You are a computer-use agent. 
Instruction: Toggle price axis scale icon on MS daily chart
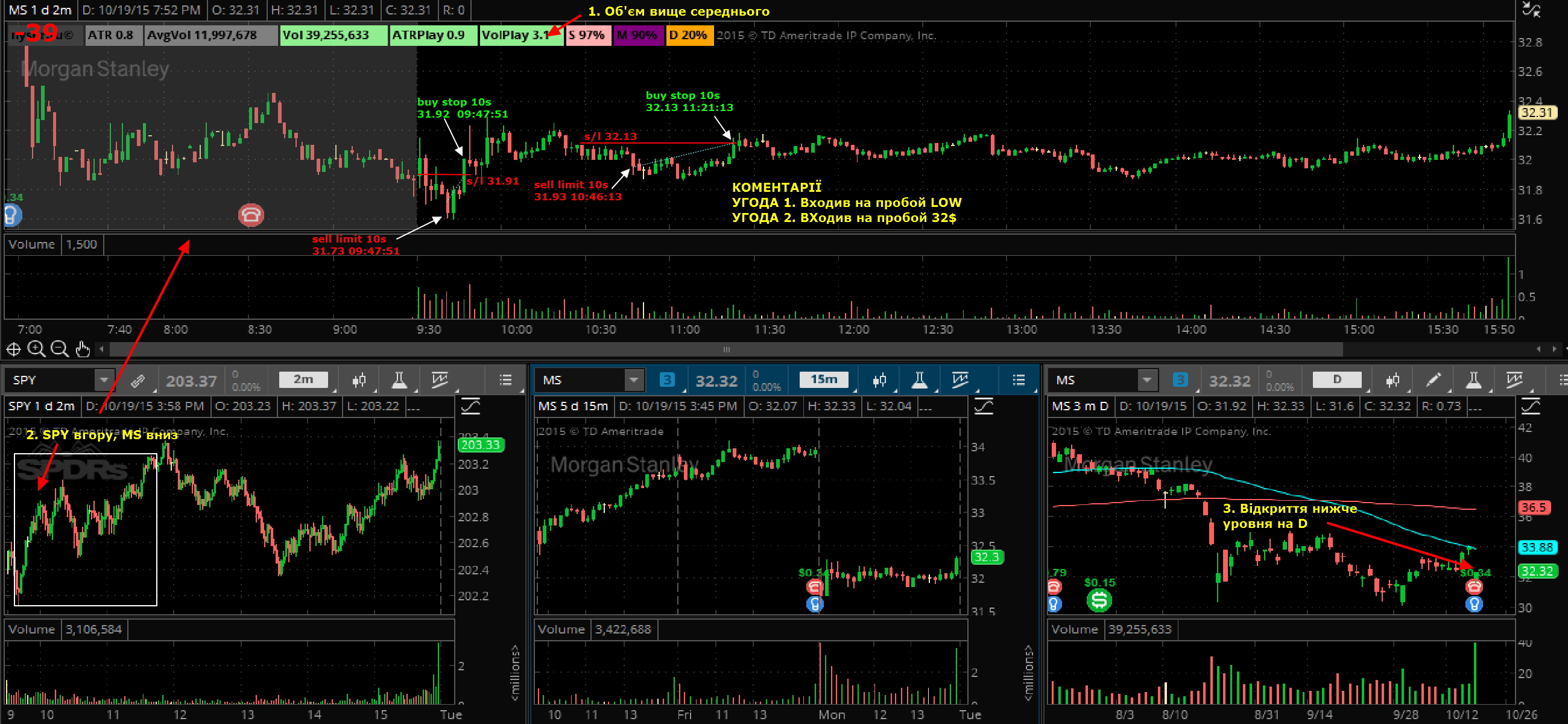click(1530, 406)
